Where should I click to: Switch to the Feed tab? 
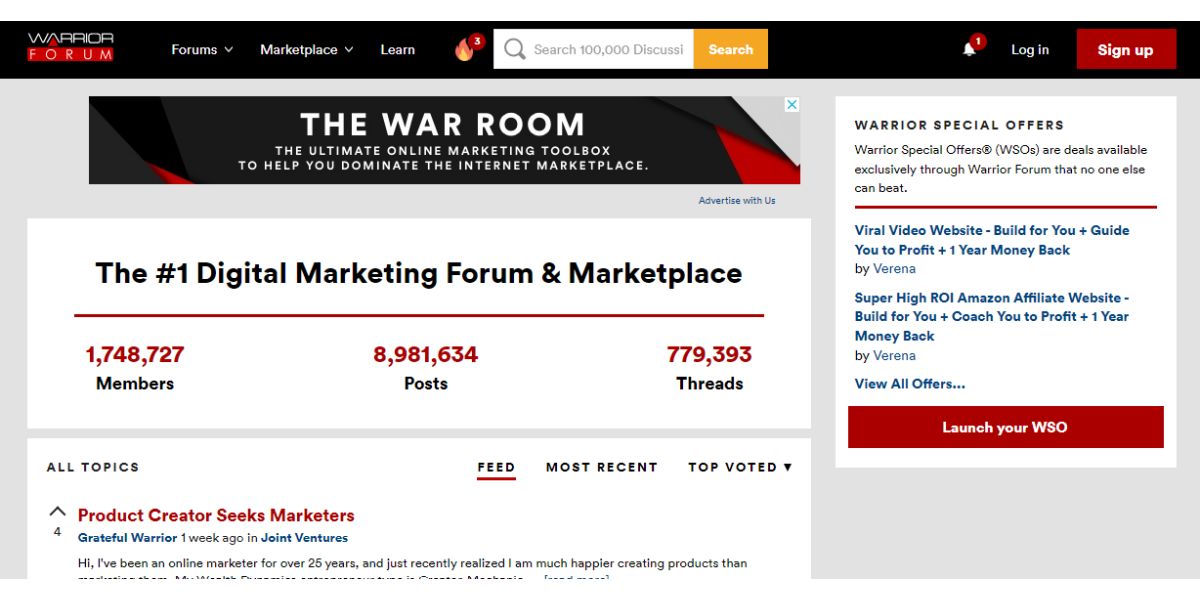click(496, 467)
